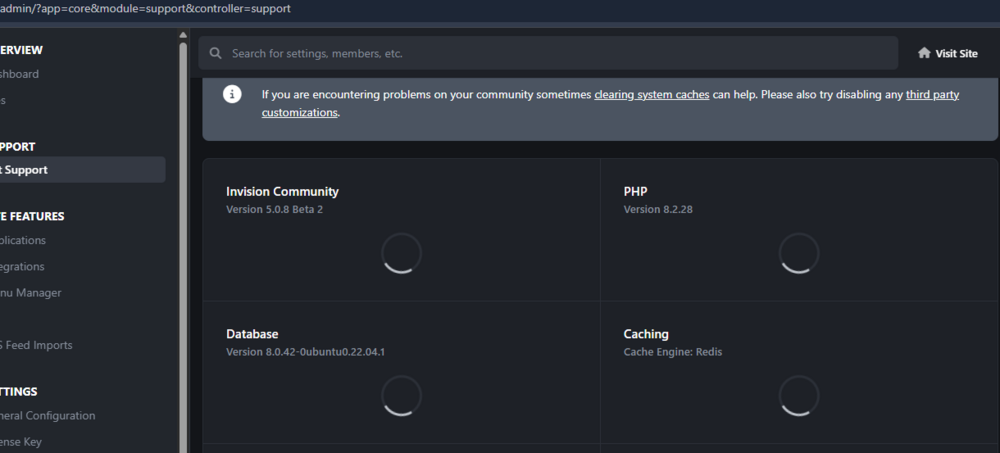The width and height of the screenshot is (1000, 453).
Task: Click the Cache Engine: Redis text
Action: click(673, 352)
